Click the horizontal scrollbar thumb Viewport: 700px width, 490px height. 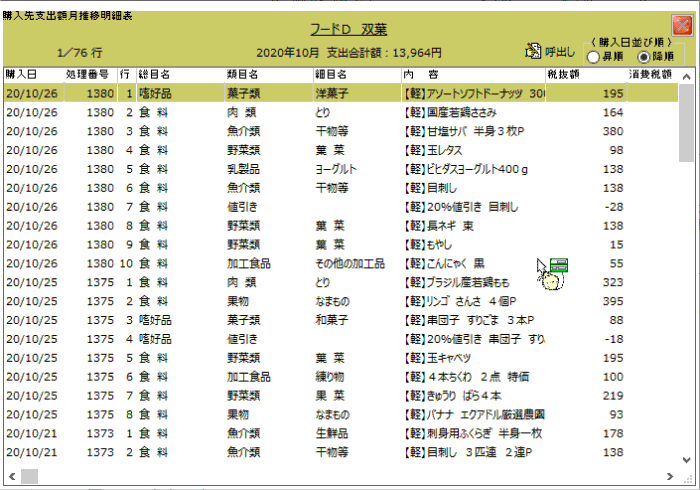[29, 476]
